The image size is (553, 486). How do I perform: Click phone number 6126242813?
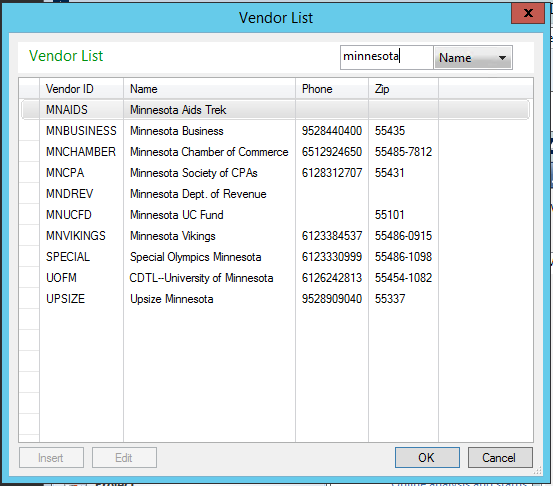pos(332,278)
